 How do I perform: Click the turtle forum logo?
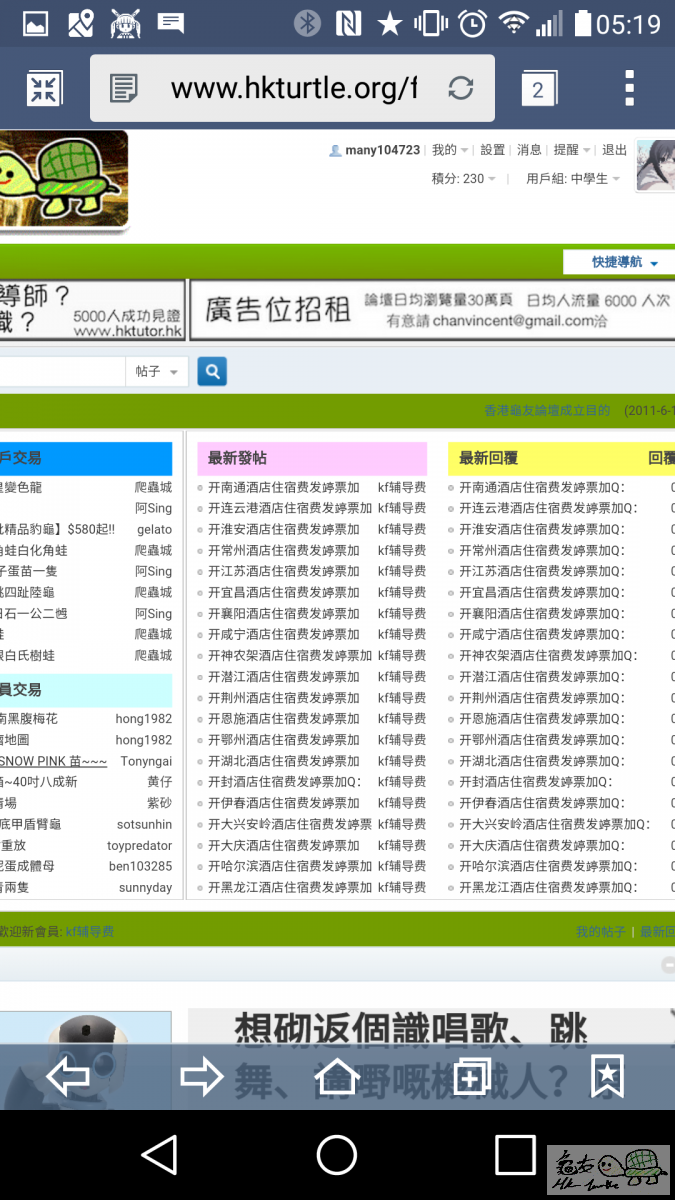[63, 180]
